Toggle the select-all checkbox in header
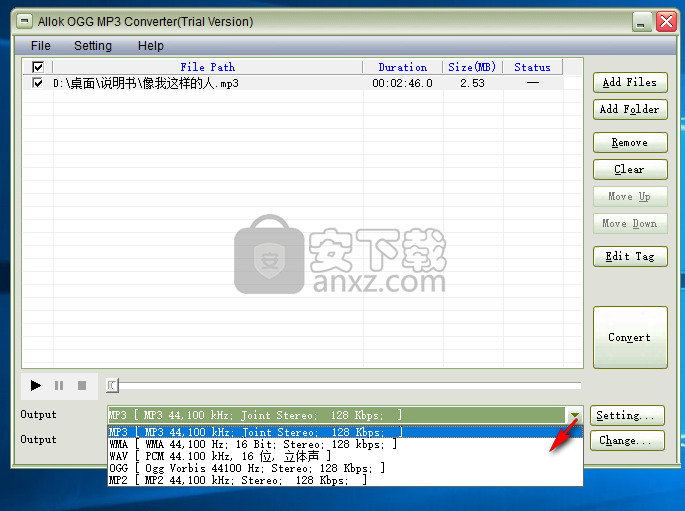 [38, 67]
